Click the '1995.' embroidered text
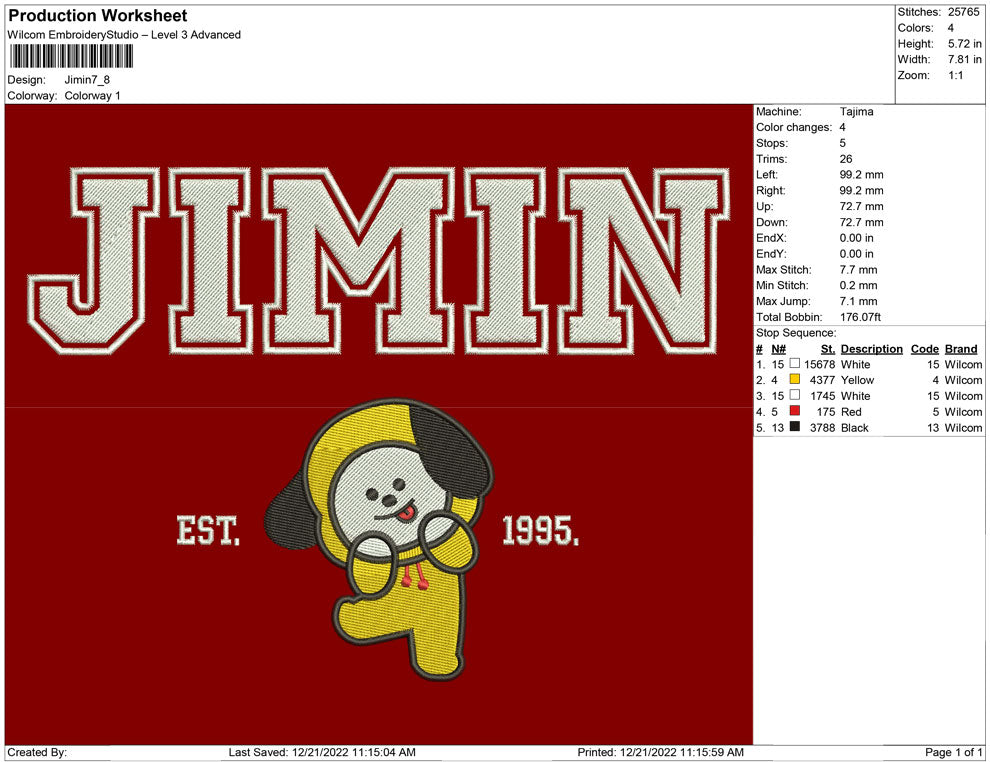The height and width of the screenshot is (762, 990). (x=540, y=530)
